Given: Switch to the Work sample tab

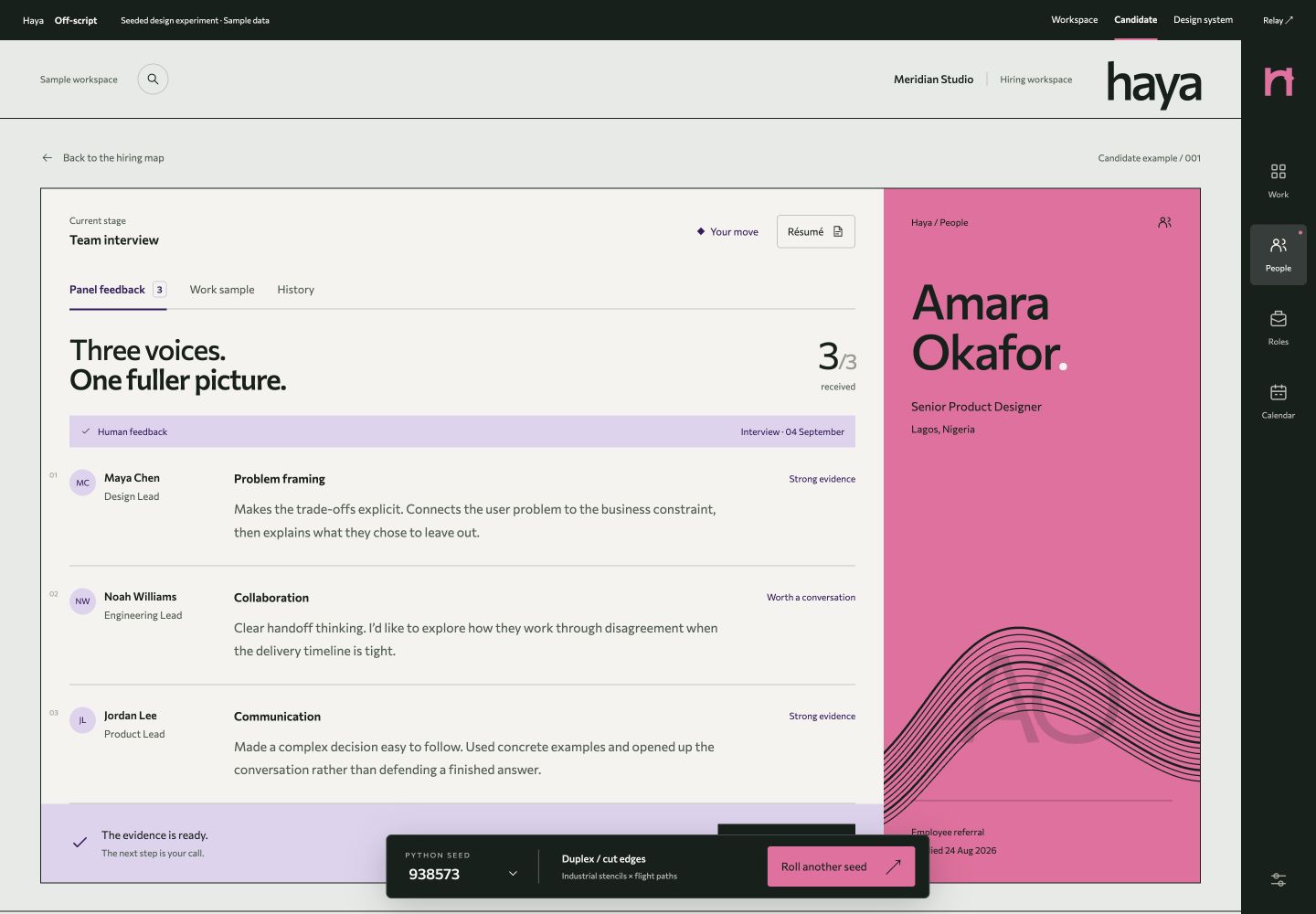Looking at the screenshot, I should tap(222, 290).
